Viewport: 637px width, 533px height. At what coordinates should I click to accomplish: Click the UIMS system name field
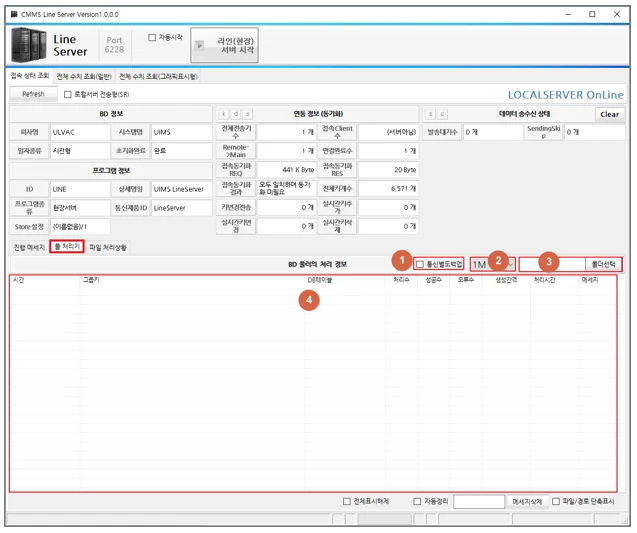tap(182, 132)
